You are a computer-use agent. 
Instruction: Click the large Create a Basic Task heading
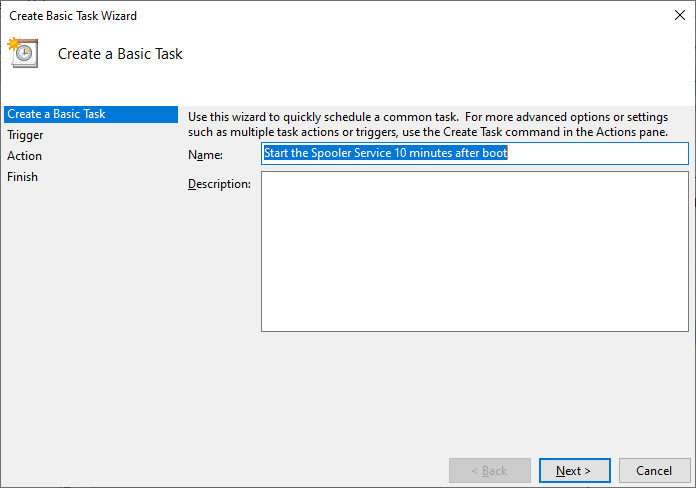(120, 54)
